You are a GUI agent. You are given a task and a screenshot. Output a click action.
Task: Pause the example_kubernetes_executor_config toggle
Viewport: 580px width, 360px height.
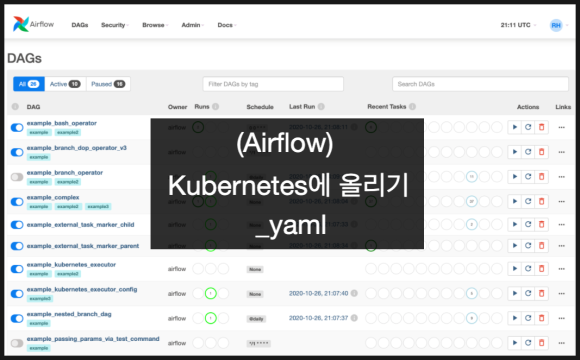coord(17,294)
